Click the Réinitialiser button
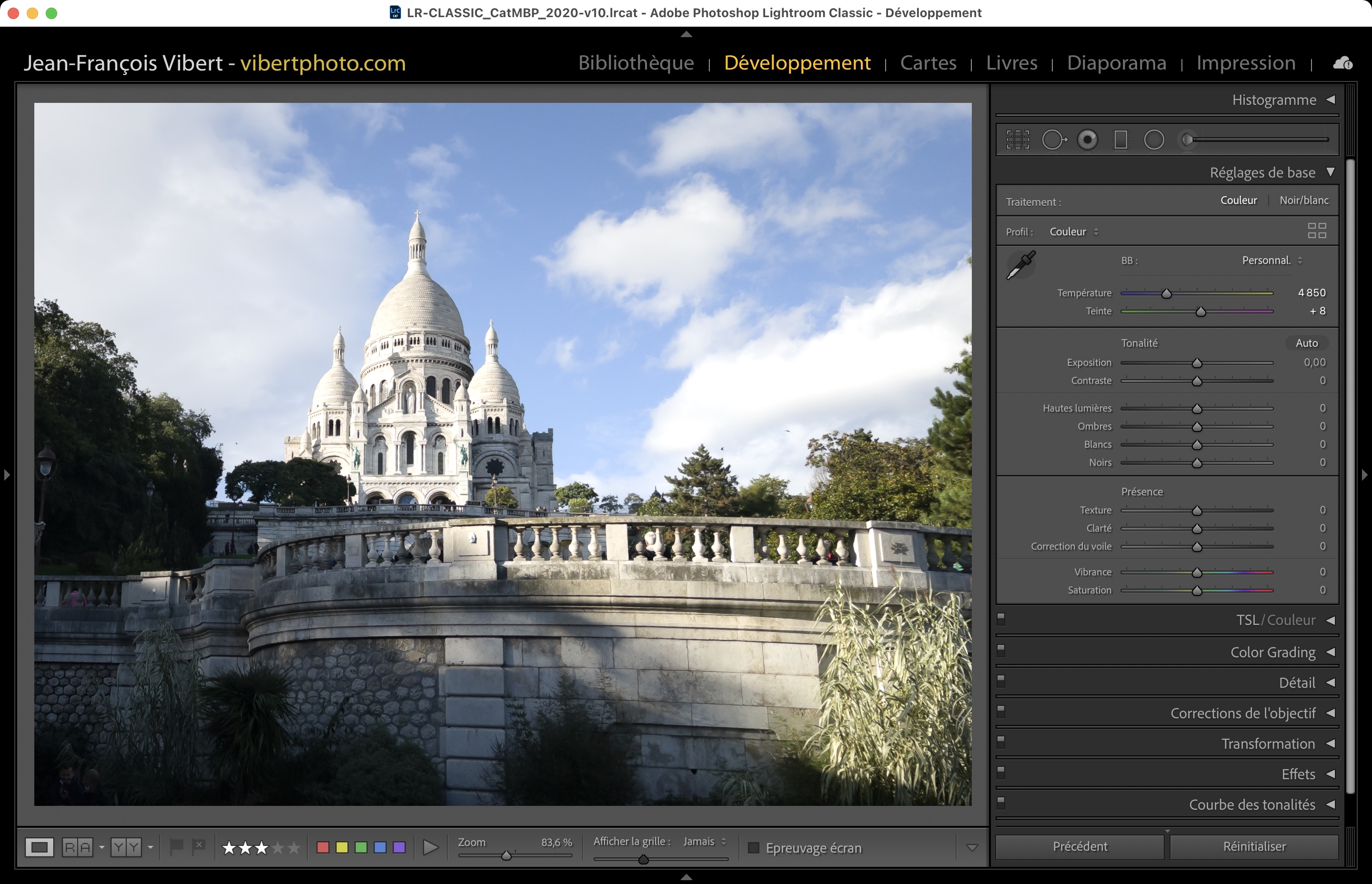The width and height of the screenshot is (1372, 884). tap(1254, 847)
